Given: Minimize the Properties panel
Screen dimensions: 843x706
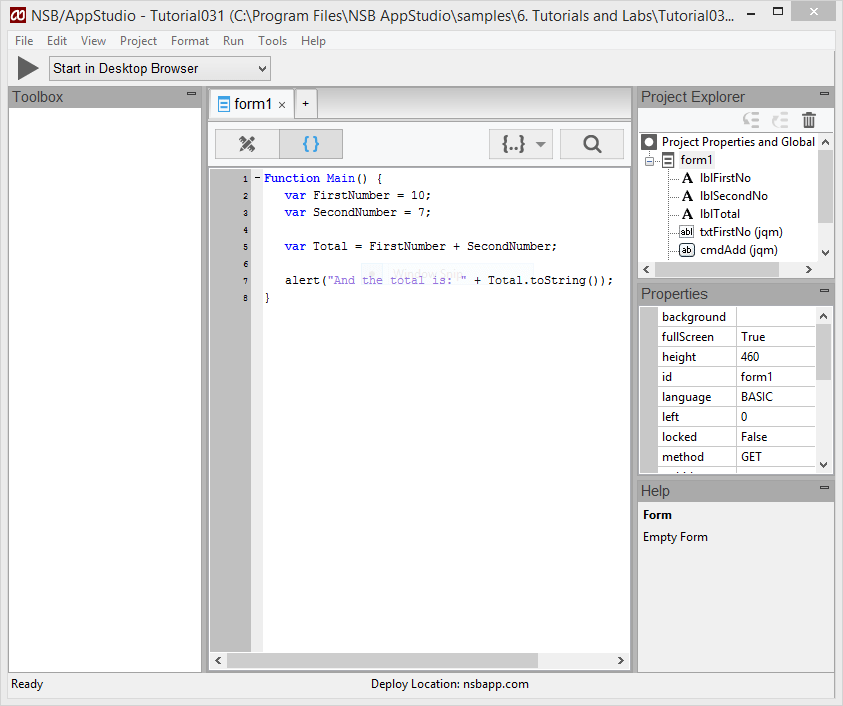Looking at the screenshot, I should pos(824,291).
